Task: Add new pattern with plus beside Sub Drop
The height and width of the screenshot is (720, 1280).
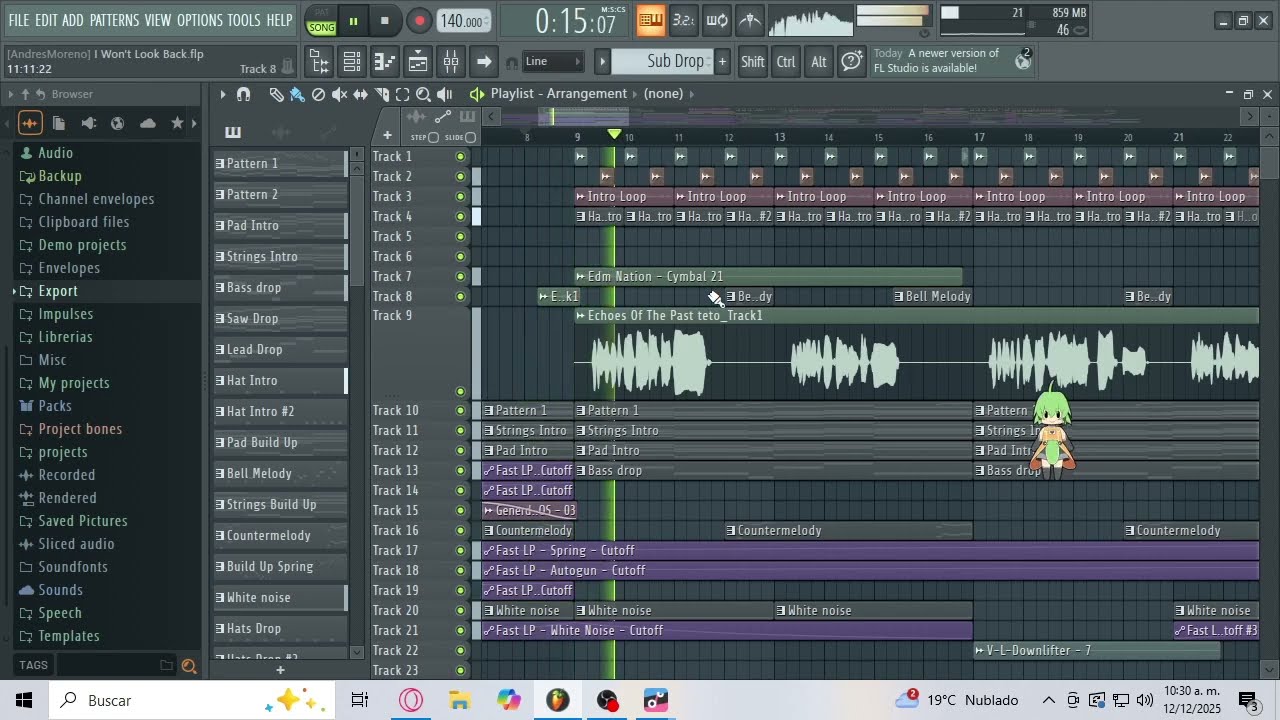Action: point(722,62)
